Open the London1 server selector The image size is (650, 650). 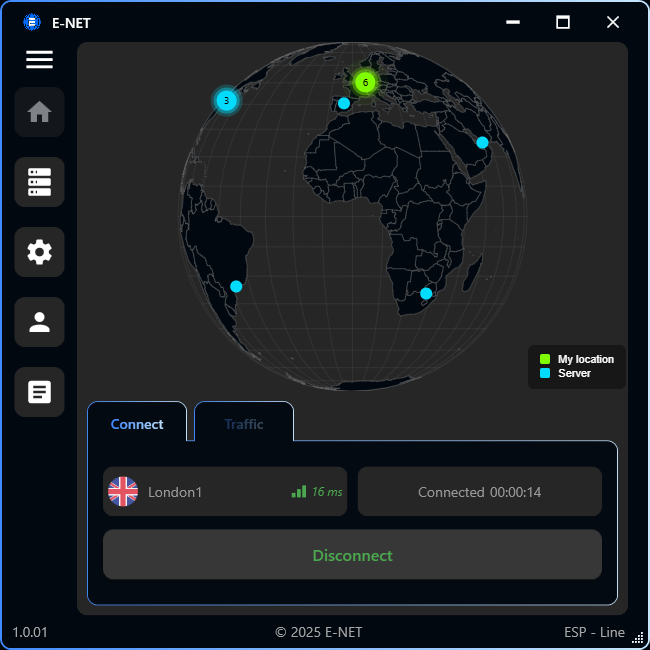pyautogui.click(x=225, y=492)
